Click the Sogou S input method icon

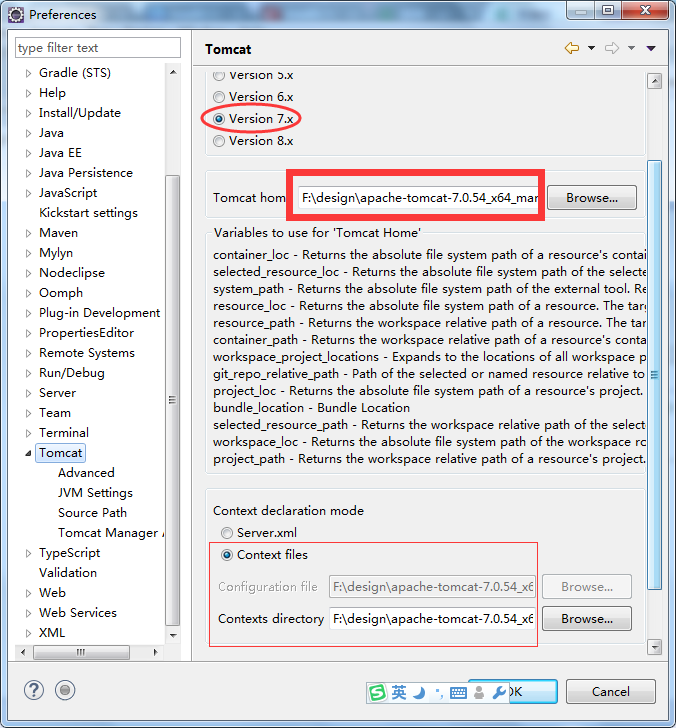tap(377, 693)
